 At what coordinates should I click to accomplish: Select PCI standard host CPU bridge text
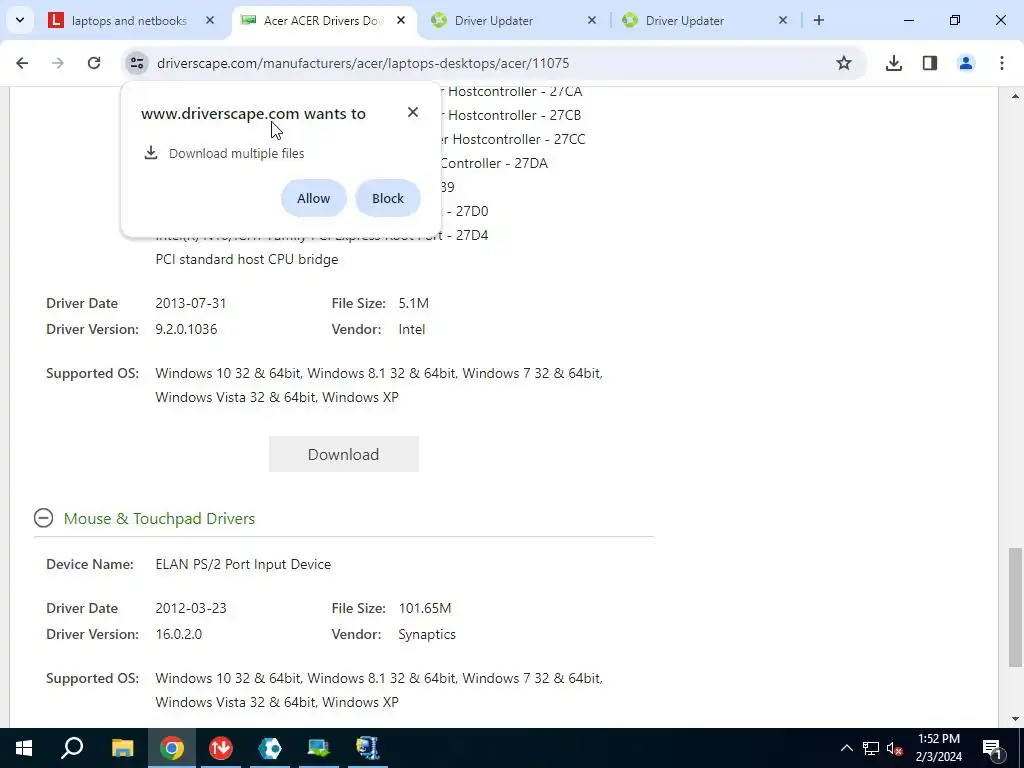tap(247, 259)
